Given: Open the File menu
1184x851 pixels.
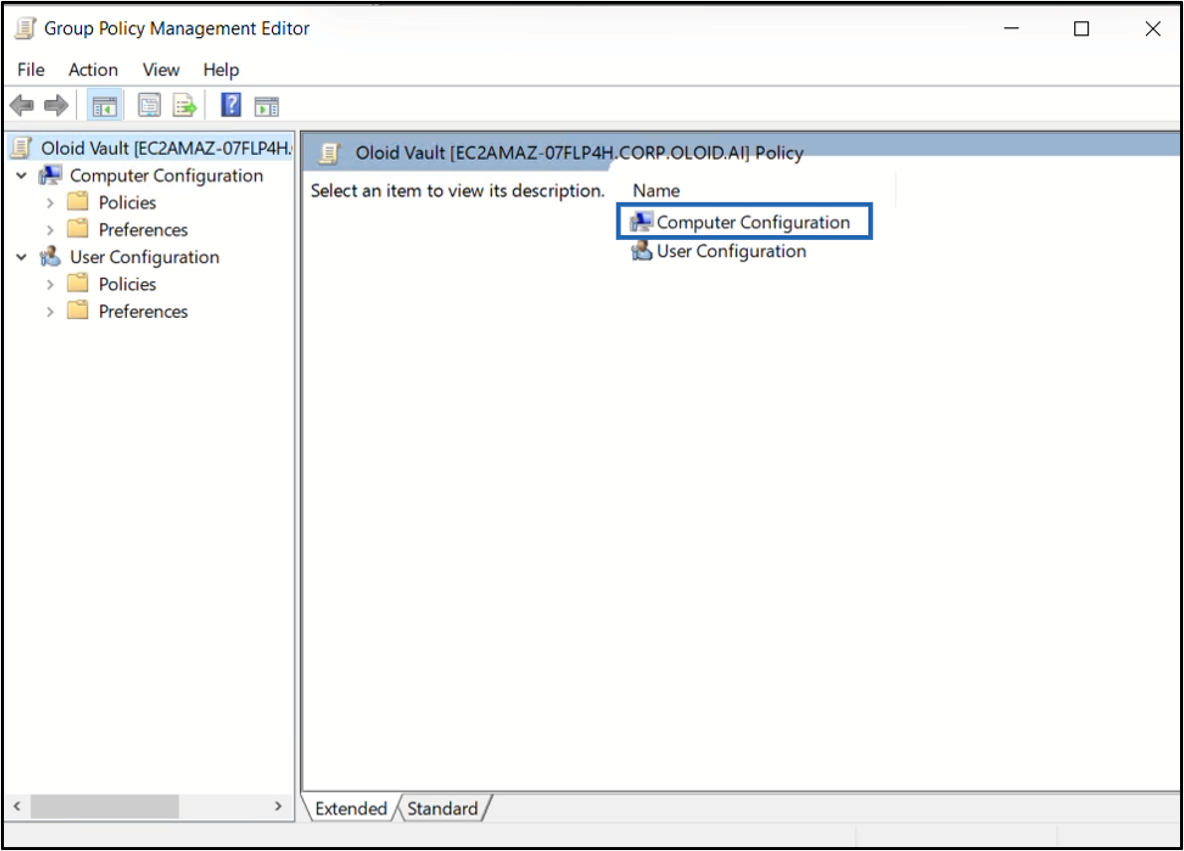Looking at the screenshot, I should click(x=31, y=69).
